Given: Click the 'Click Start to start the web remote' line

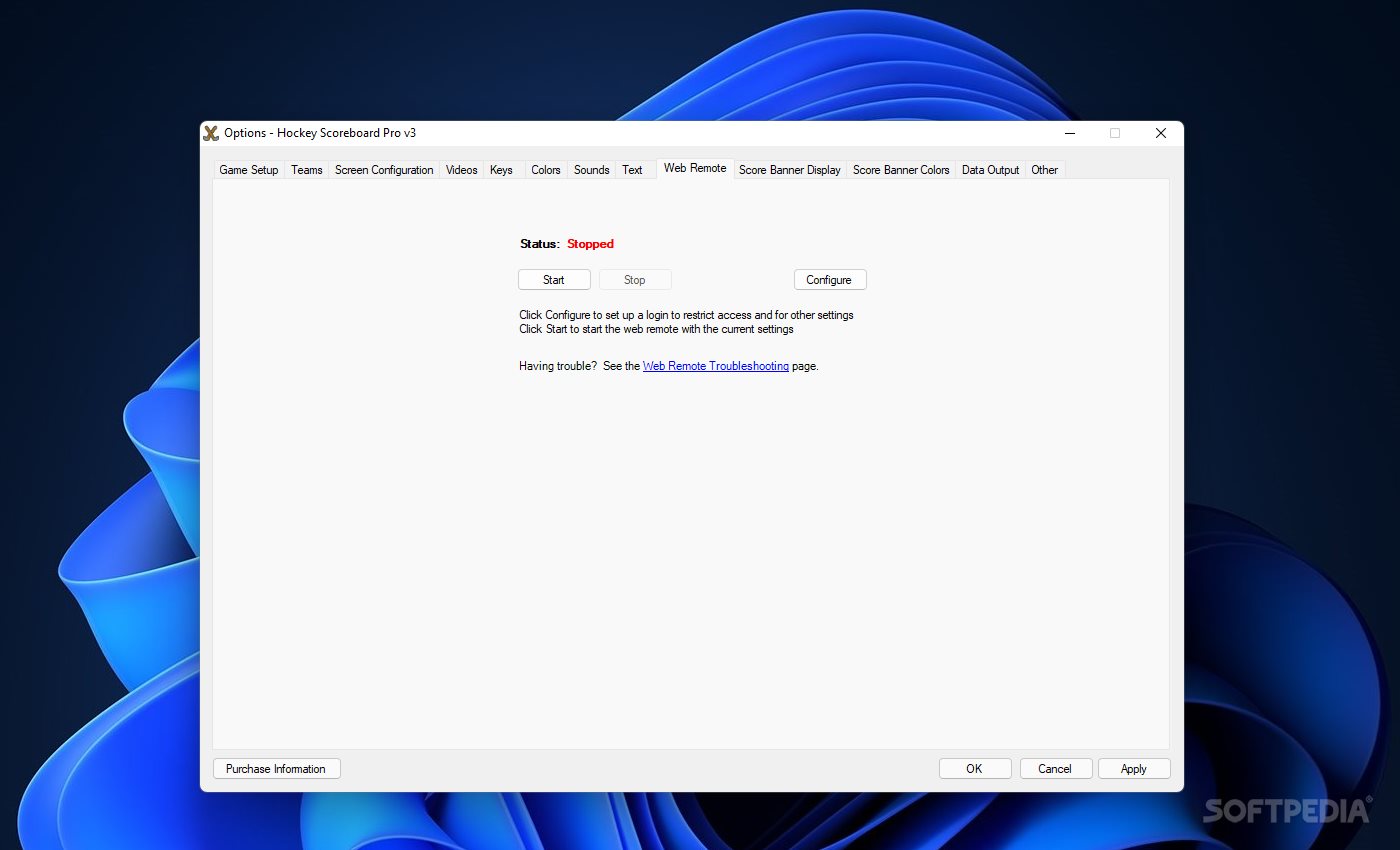Looking at the screenshot, I should click(656, 329).
